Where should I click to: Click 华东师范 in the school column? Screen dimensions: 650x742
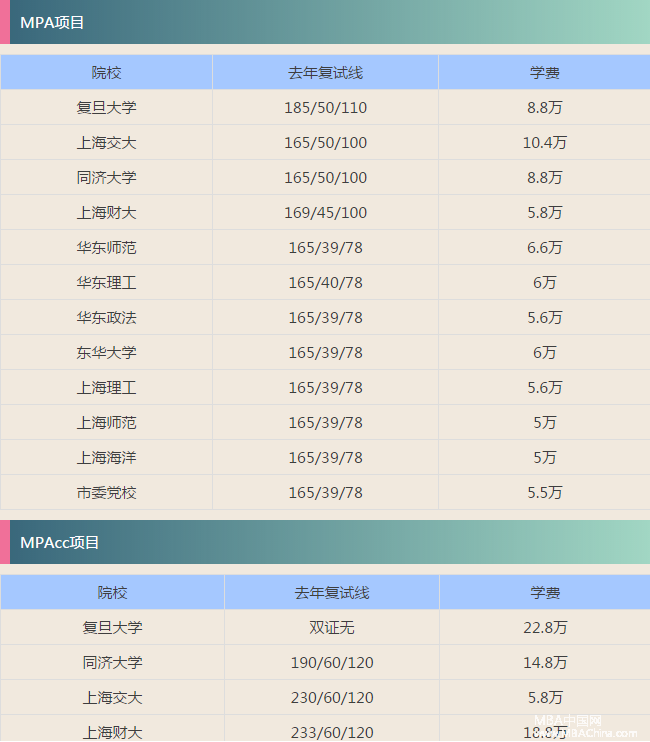point(106,248)
